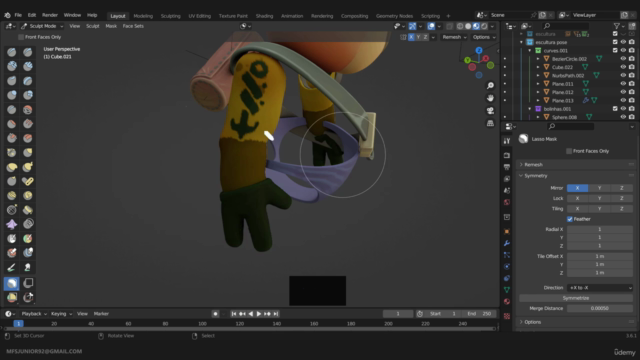
Task: Switch perspective/orthographic grid gizmo icon
Action: click(x=490, y=123)
